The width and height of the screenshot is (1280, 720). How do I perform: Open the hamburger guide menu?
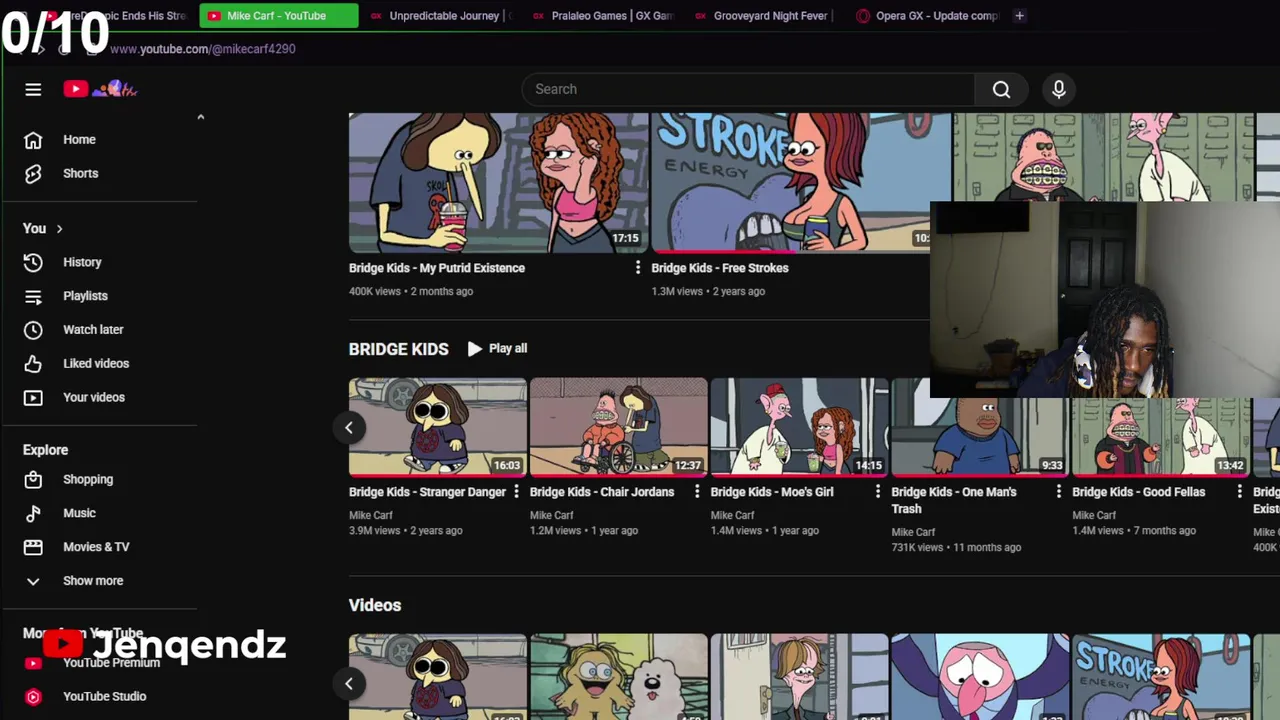33,89
